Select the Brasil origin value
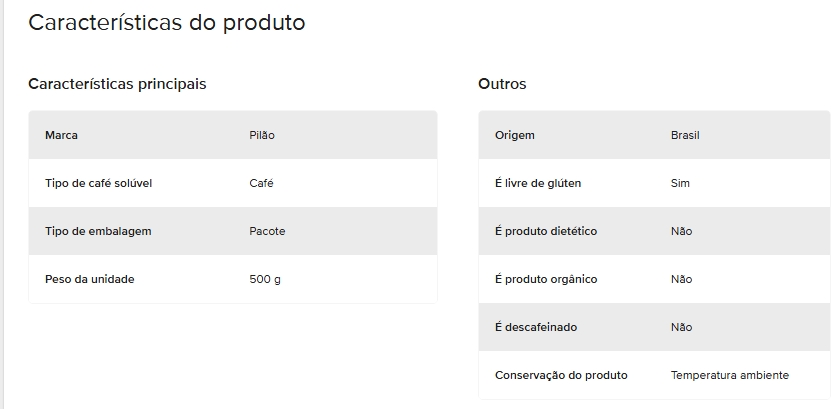839x409 pixels. 685,135
